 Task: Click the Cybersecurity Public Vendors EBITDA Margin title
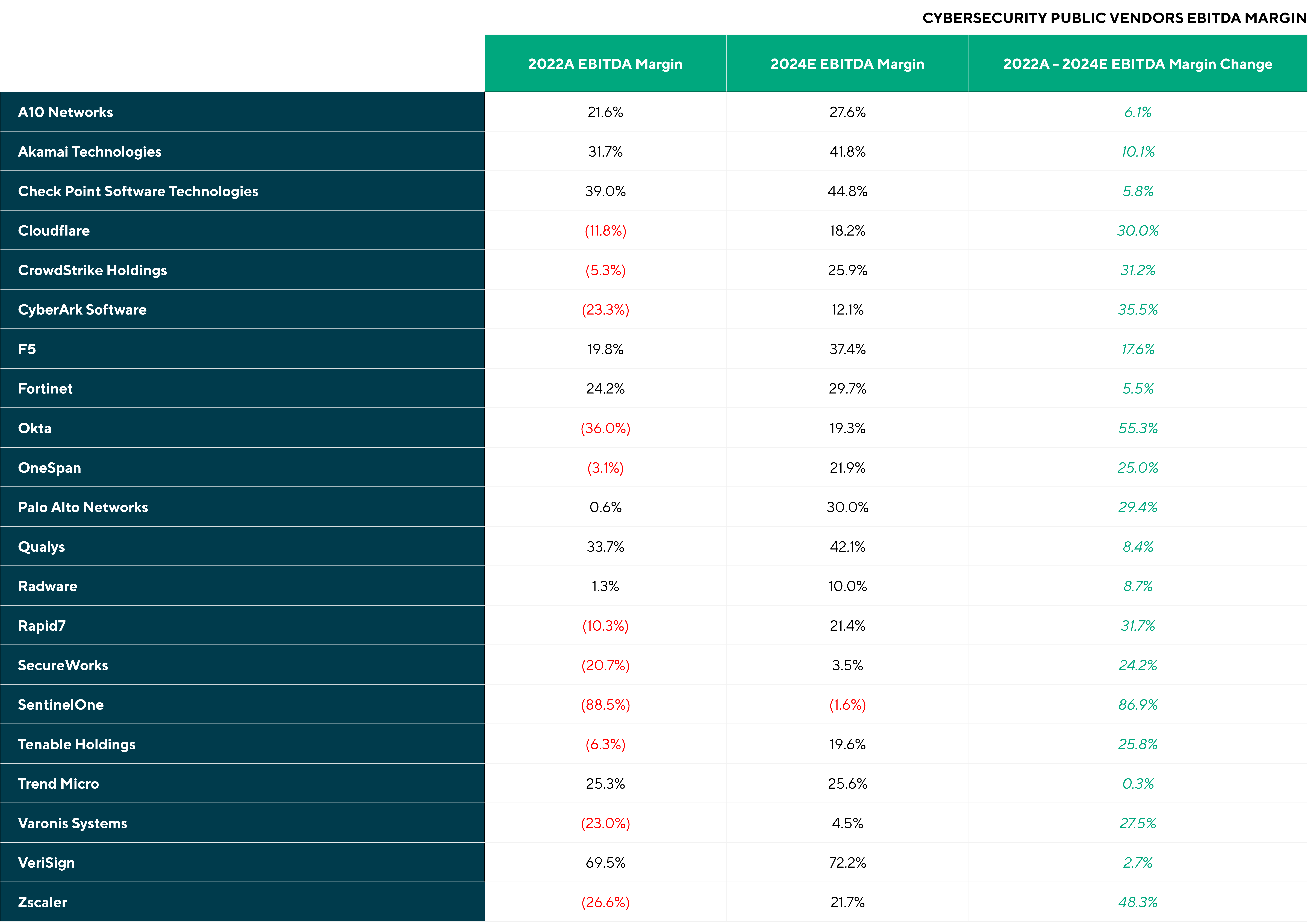(1114, 18)
